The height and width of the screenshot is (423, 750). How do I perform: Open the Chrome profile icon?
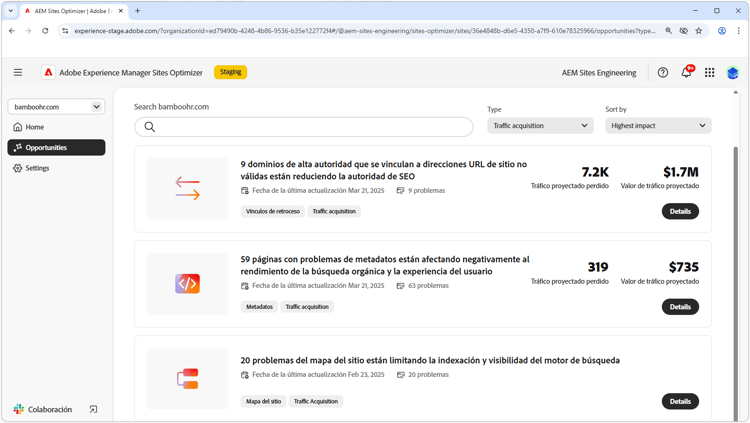coord(722,31)
